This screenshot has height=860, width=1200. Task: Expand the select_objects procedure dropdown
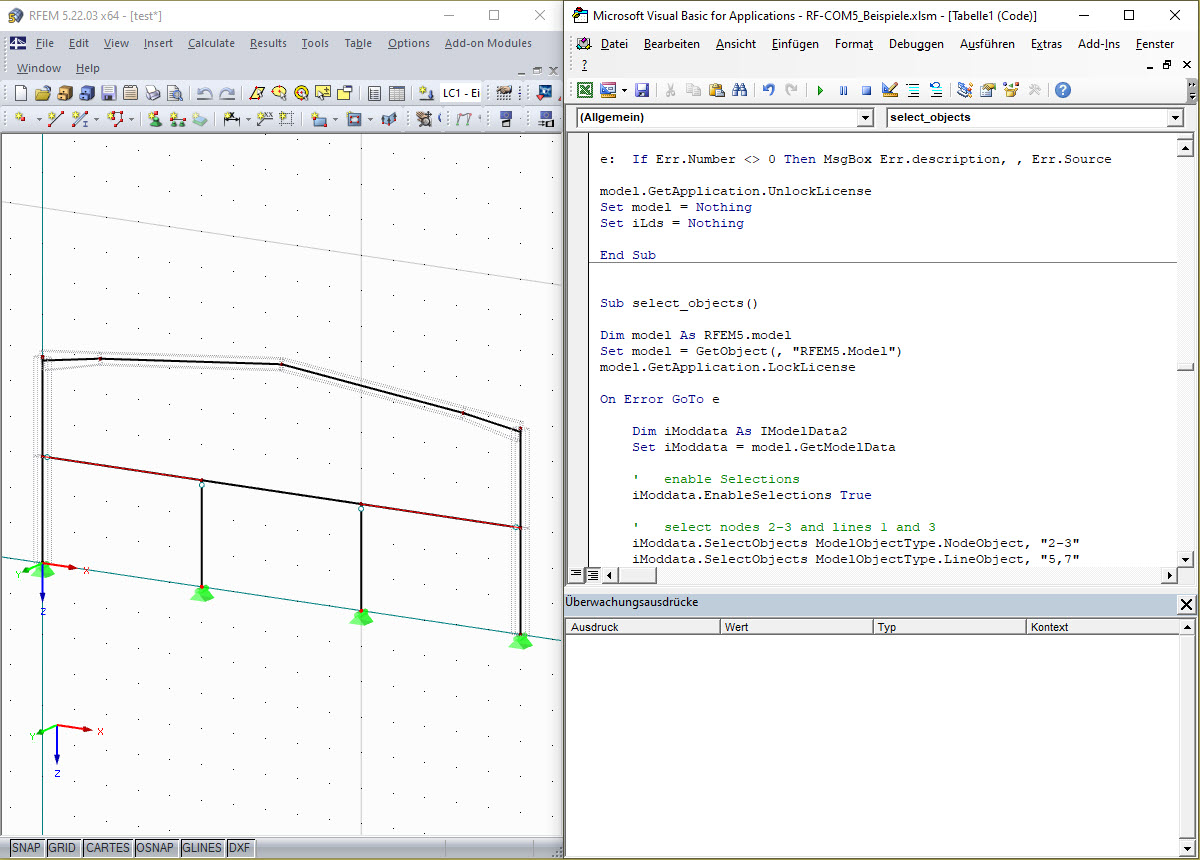click(x=1175, y=118)
